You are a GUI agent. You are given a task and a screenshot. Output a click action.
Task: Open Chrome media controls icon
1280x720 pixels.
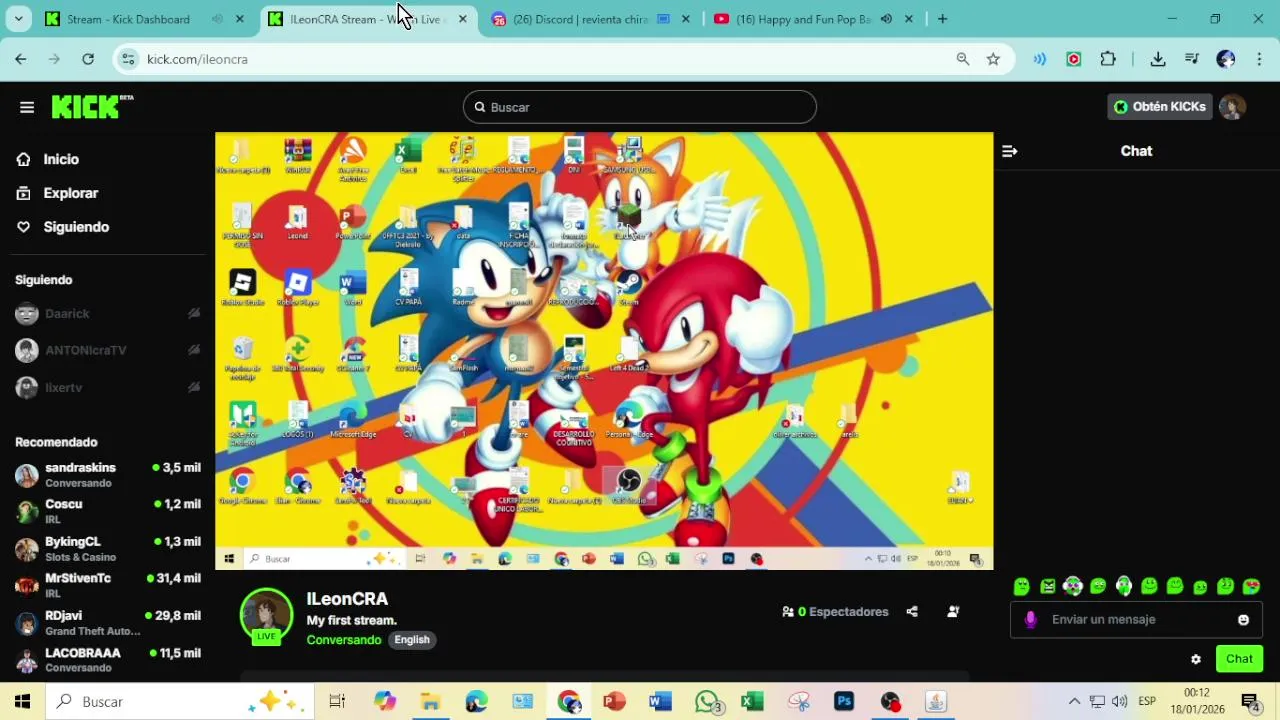[1191, 59]
